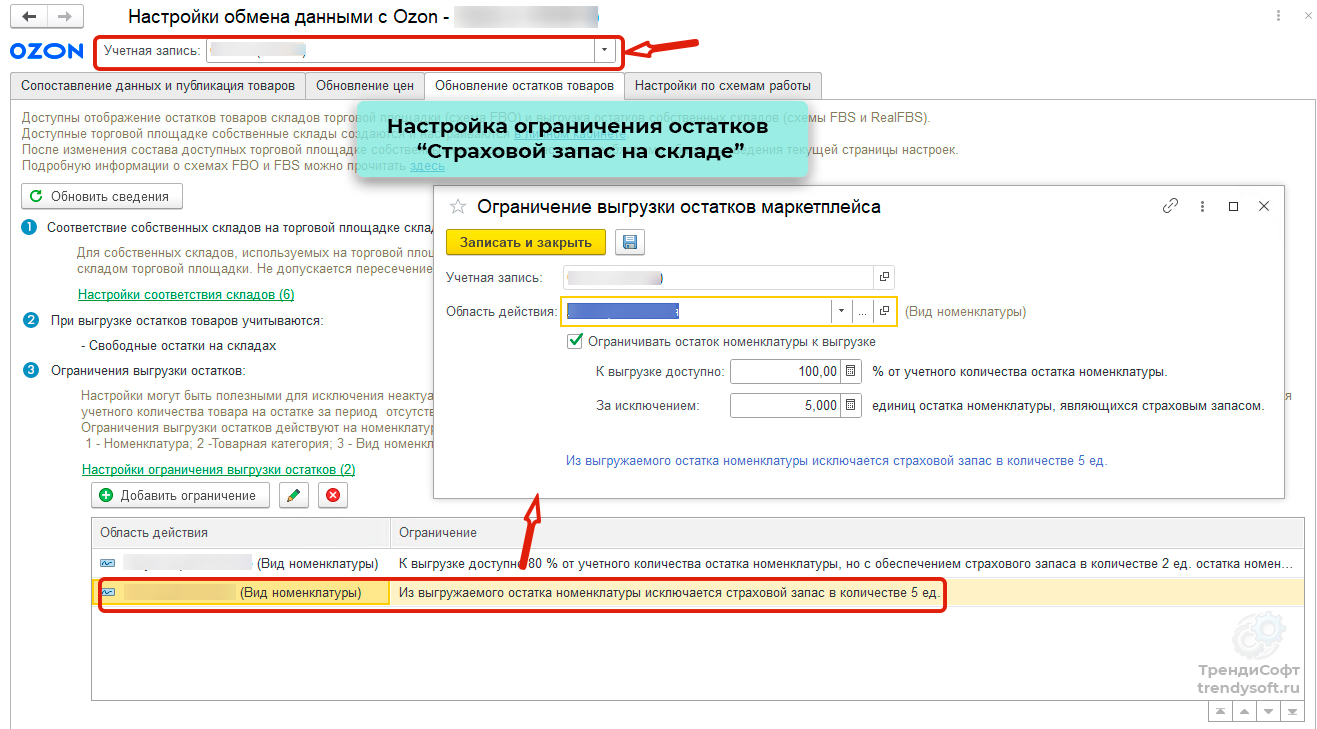The width and height of the screenshot is (1317, 729).
Task: Copy link with the chain icon in dialog
Action: coord(1170,206)
